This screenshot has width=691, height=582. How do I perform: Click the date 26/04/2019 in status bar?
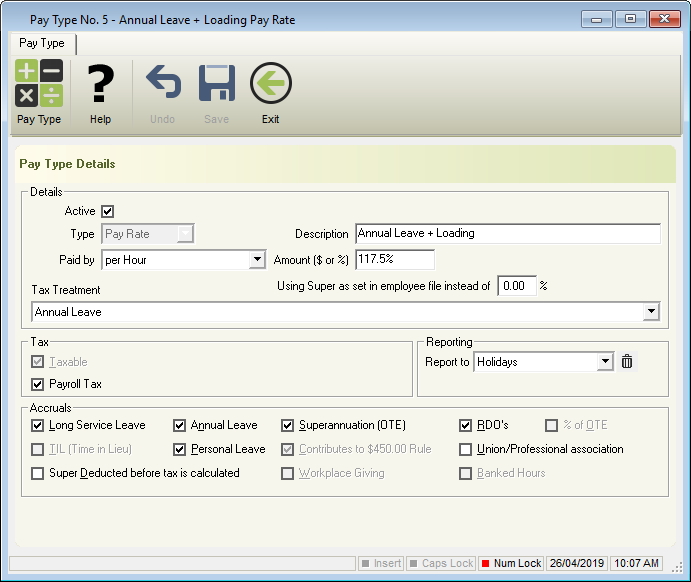pyautogui.click(x=576, y=563)
